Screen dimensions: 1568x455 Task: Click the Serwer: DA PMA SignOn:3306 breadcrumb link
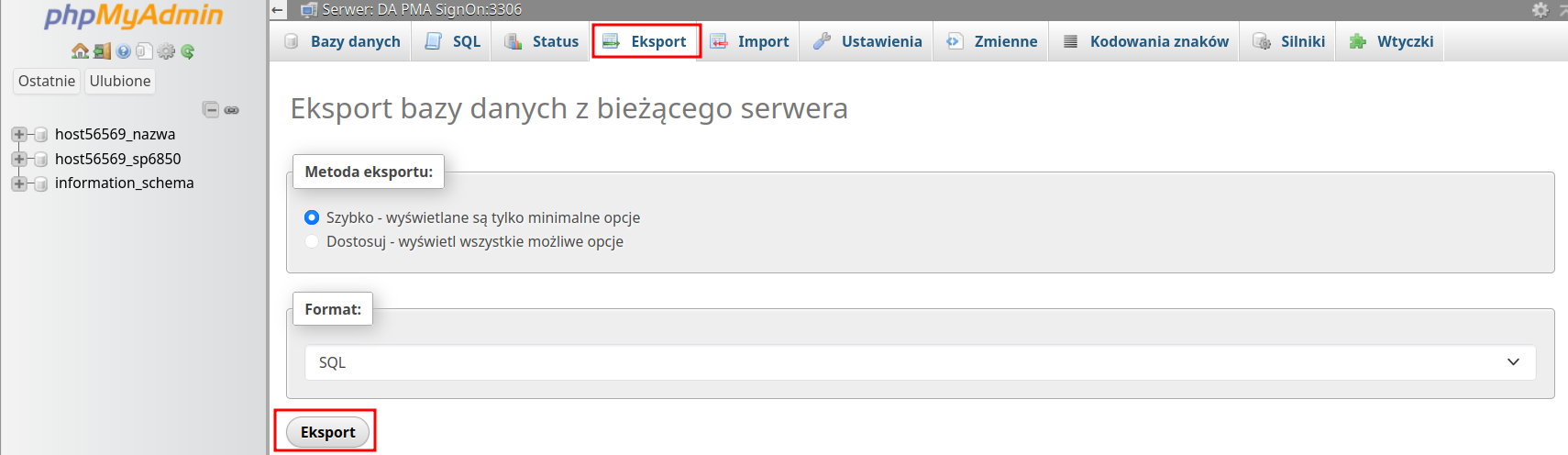tap(422, 10)
